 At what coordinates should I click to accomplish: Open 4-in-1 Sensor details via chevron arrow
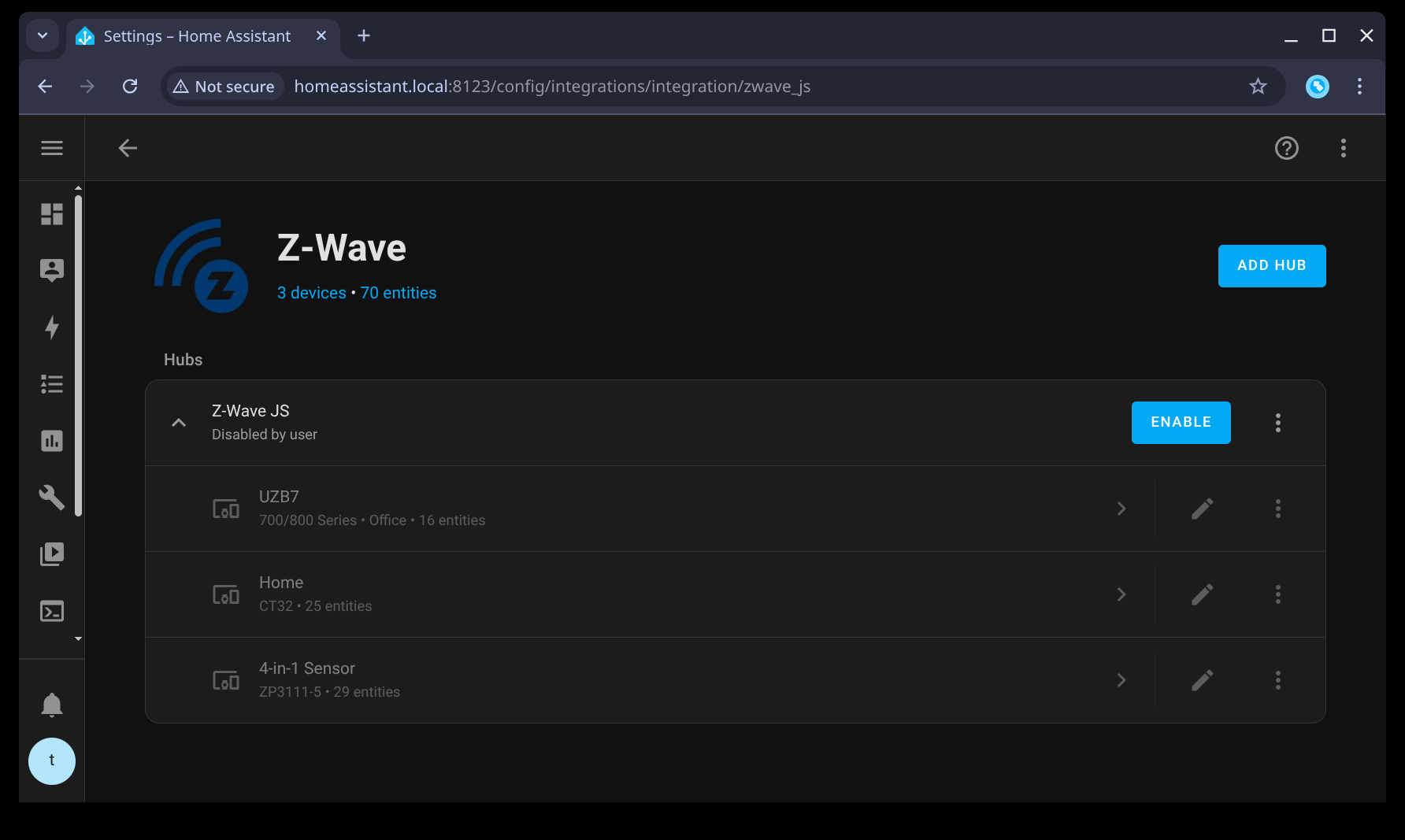point(1121,680)
